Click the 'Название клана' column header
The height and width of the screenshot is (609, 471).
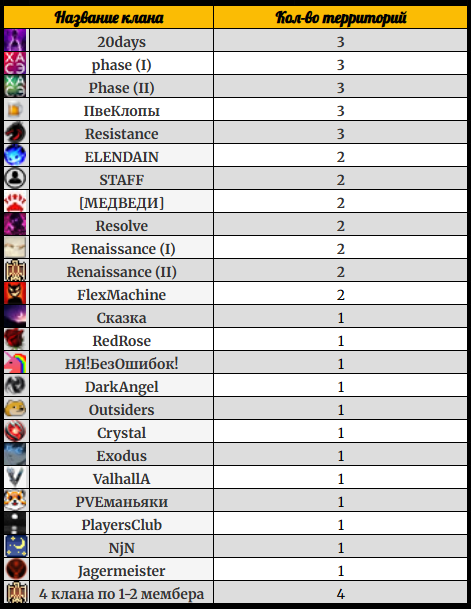tap(109, 17)
